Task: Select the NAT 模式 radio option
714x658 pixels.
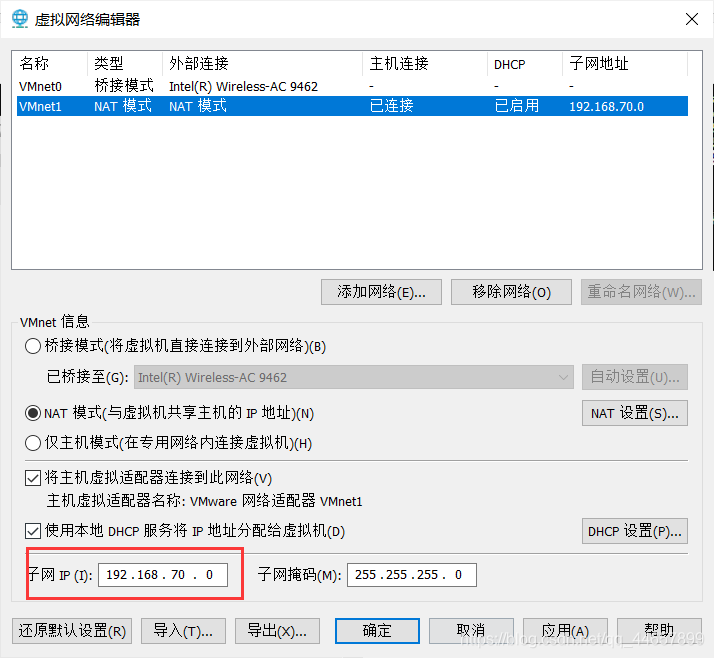Action: (x=33, y=413)
